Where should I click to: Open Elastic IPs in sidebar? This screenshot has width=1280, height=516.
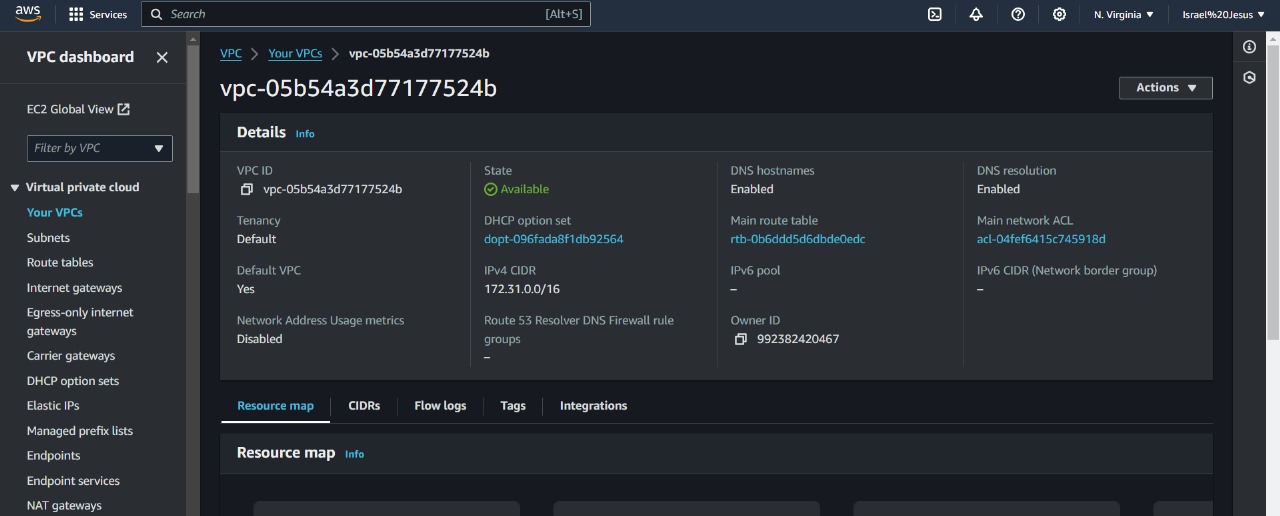coord(53,406)
